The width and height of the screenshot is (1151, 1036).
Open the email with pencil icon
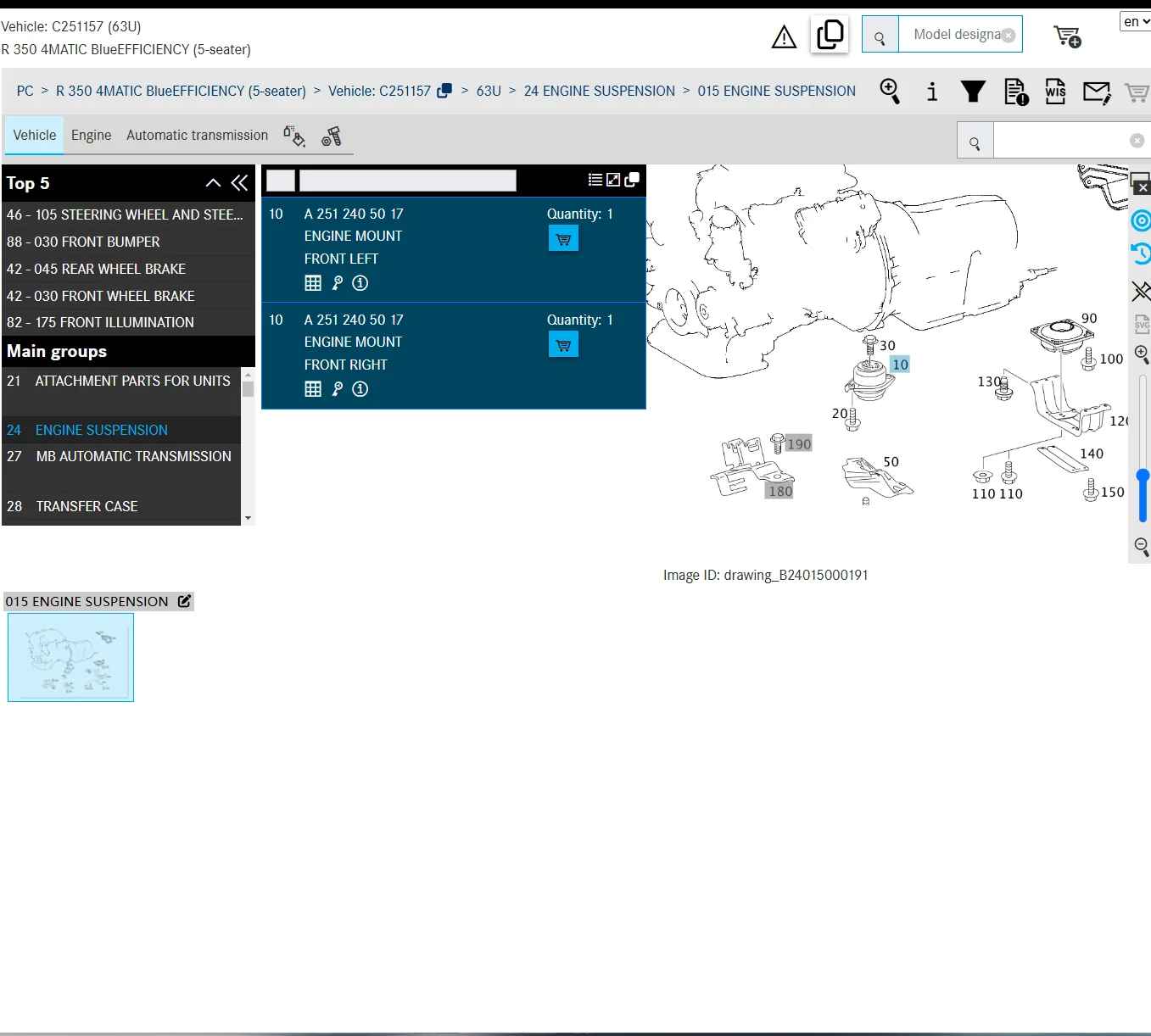[x=1097, y=92]
